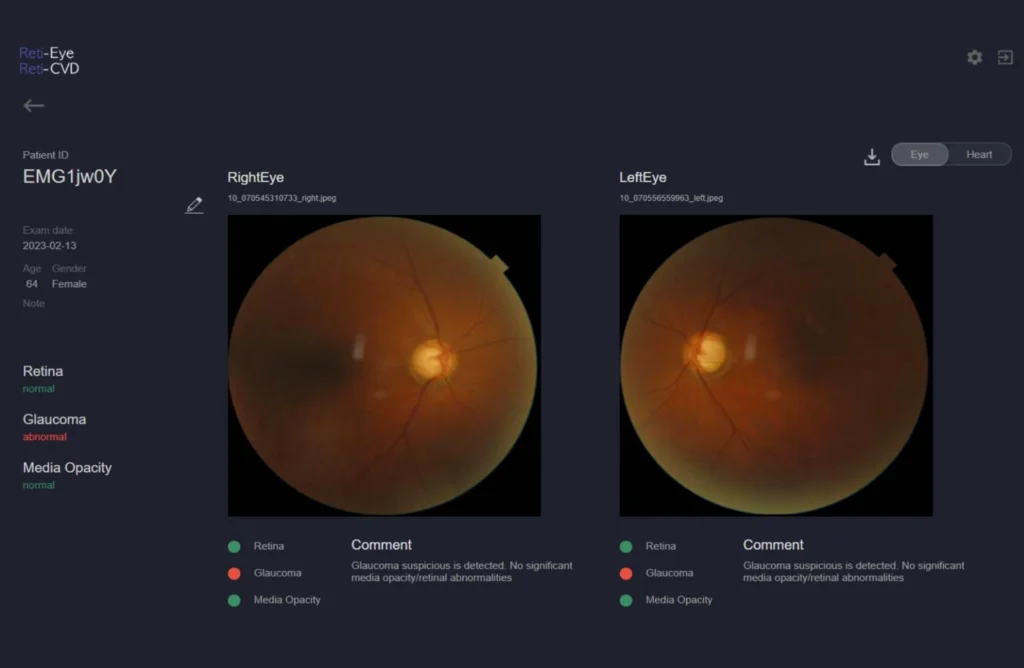Screen dimensions: 1024x668
Task: Click the Retina label under RightEye
Action: click(268, 546)
